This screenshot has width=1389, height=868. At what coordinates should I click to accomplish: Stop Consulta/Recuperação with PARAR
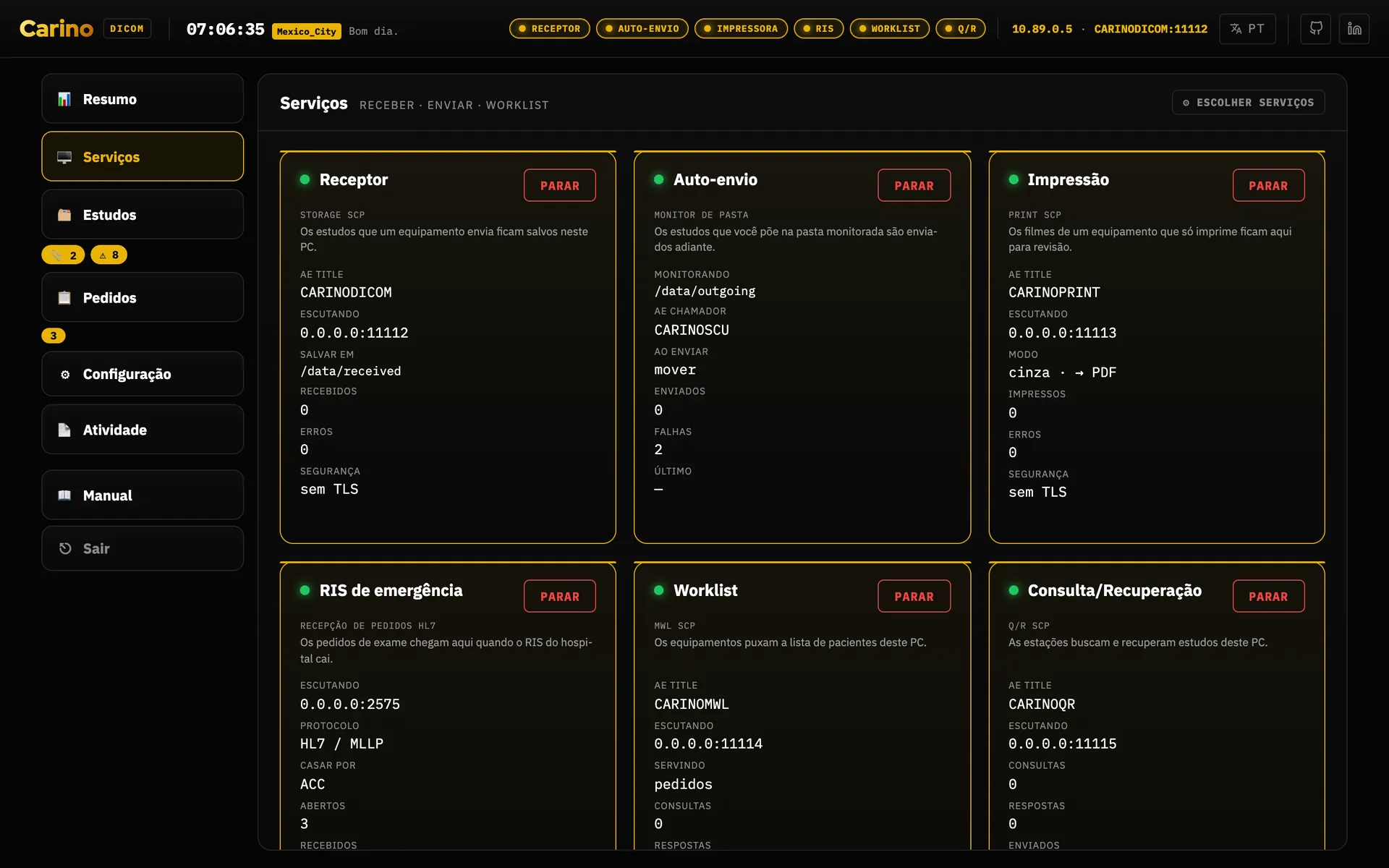tap(1268, 596)
